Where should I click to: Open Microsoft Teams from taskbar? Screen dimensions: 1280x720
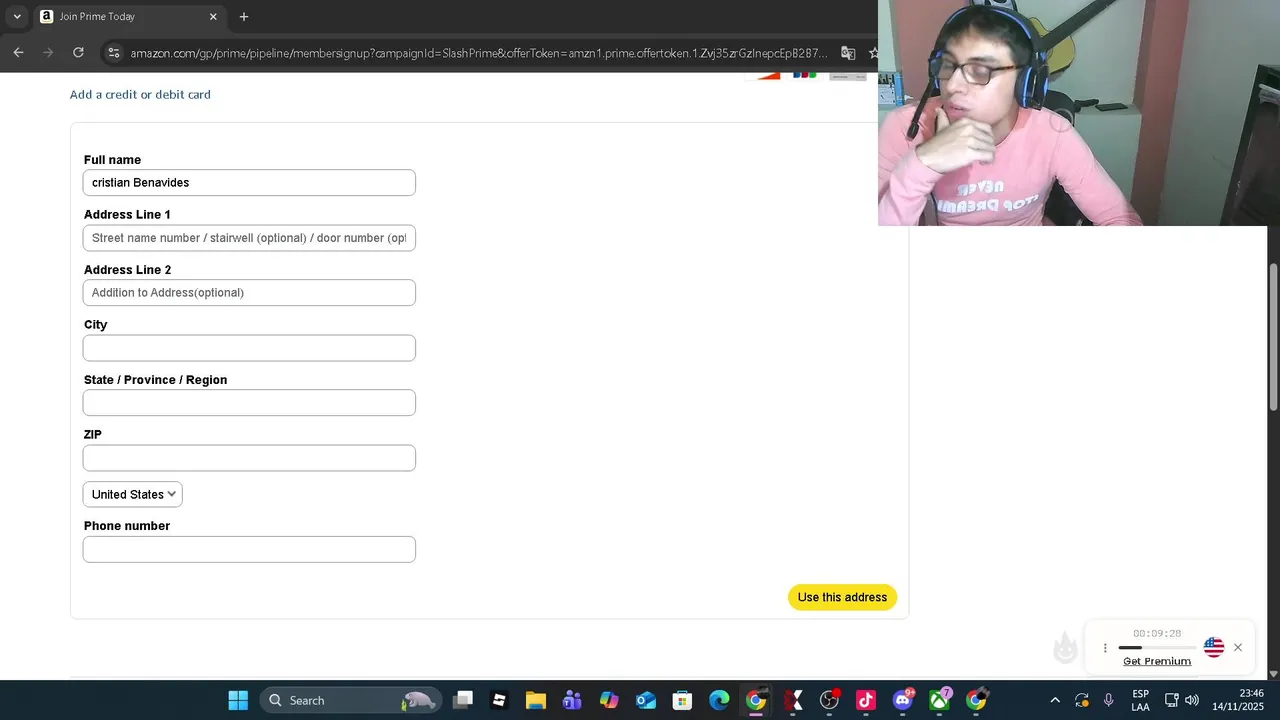point(572,700)
